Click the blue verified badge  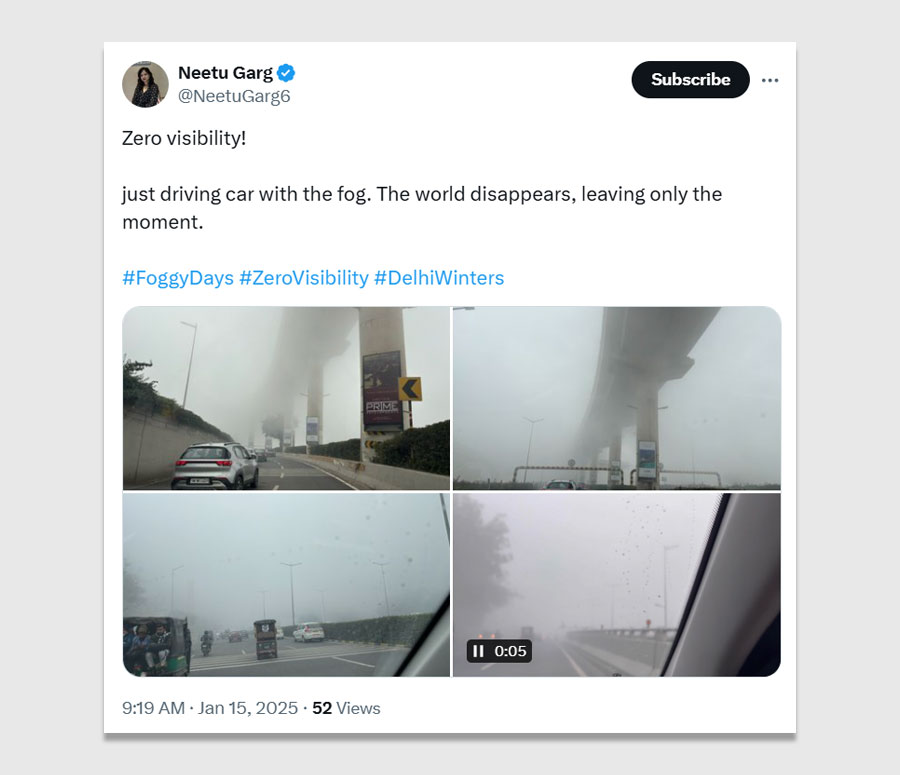tap(286, 73)
